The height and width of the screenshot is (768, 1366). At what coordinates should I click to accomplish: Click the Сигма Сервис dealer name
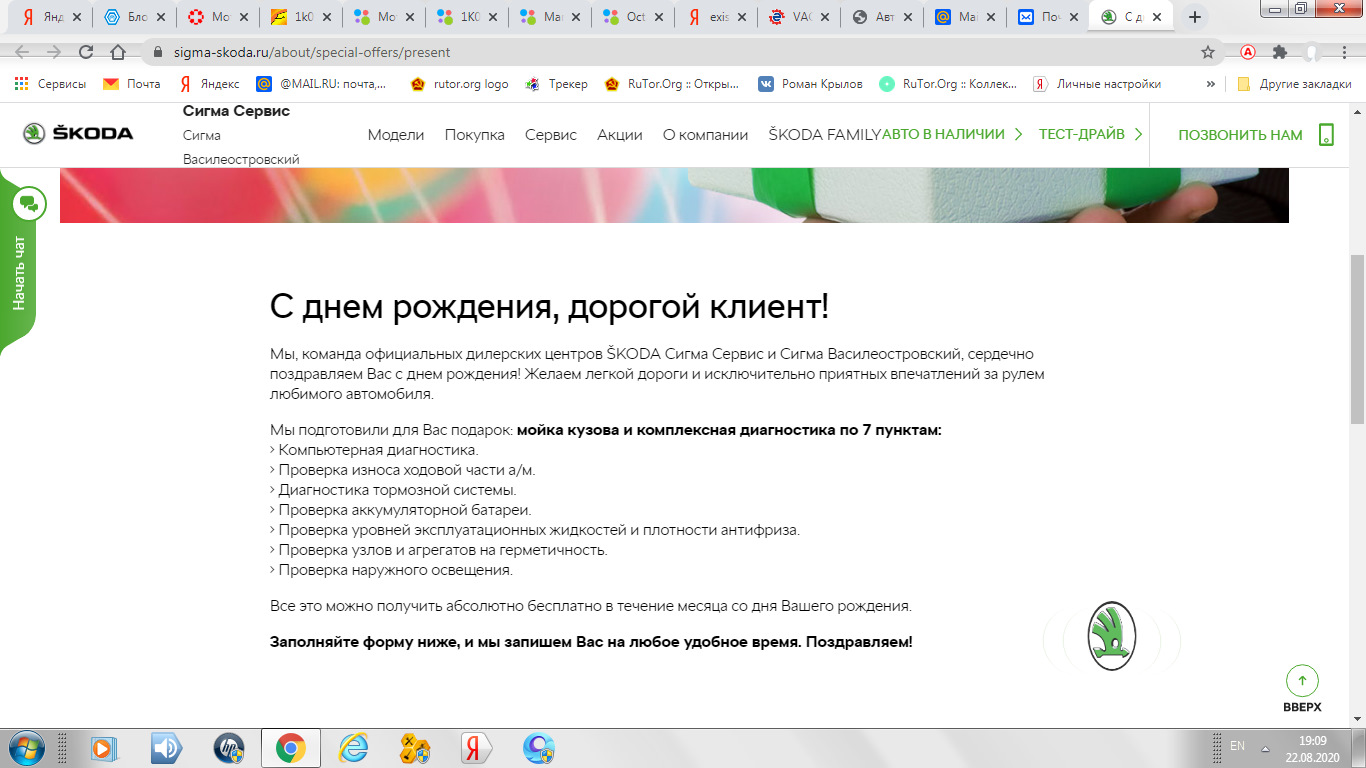236,111
